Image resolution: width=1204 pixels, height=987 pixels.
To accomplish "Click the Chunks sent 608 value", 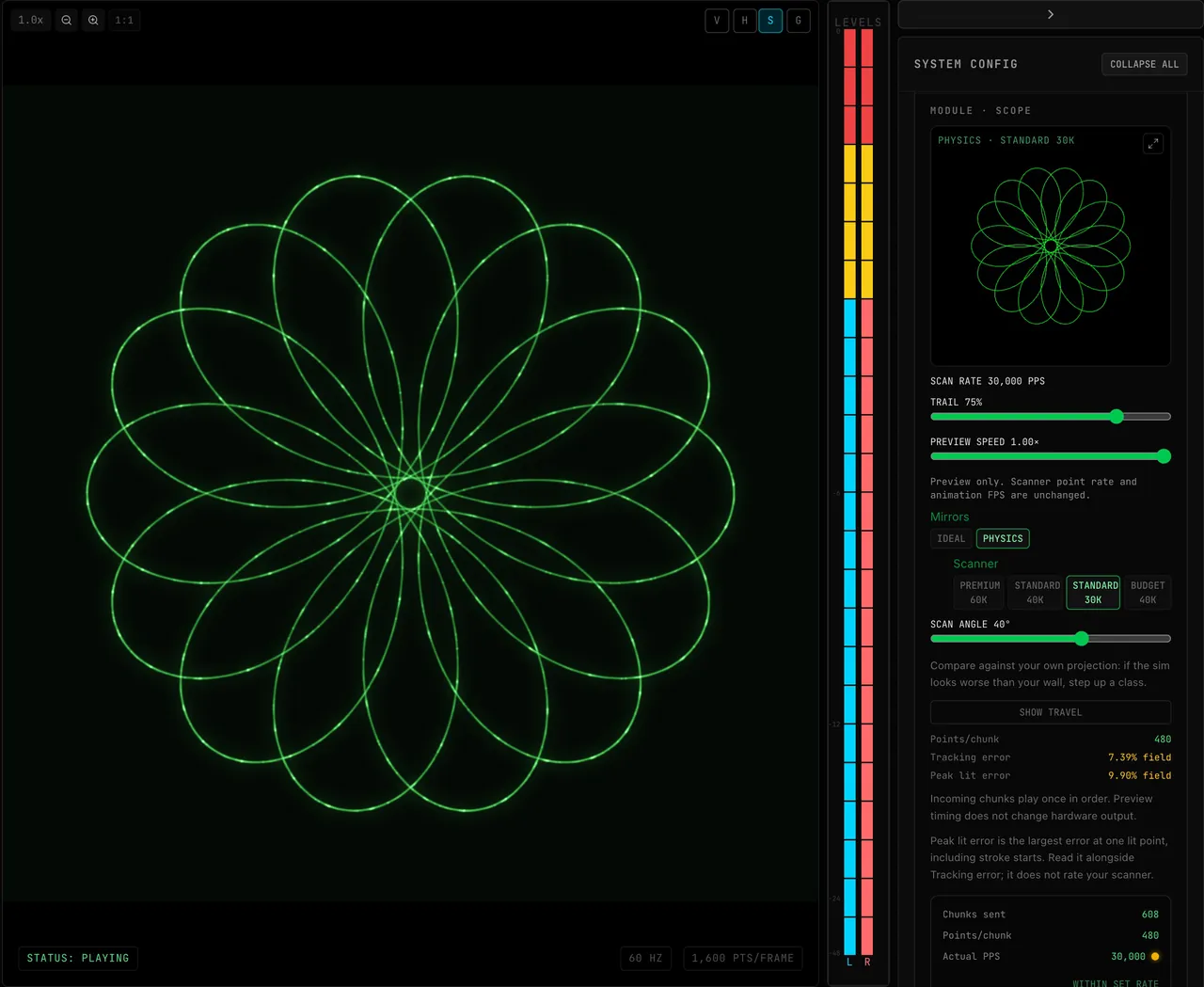I will click(x=1150, y=915).
